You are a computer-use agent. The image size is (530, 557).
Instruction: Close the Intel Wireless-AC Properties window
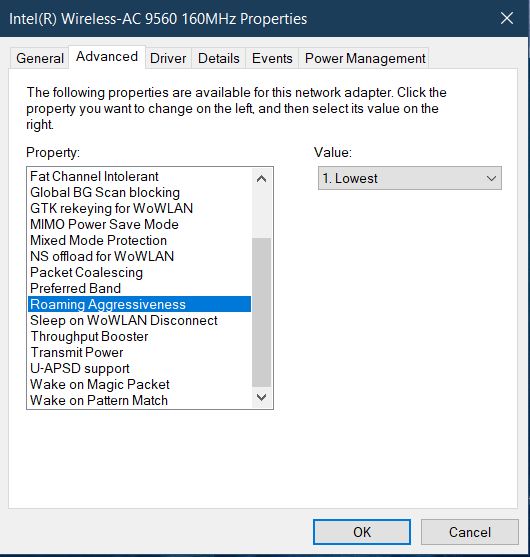pyautogui.click(x=507, y=18)
